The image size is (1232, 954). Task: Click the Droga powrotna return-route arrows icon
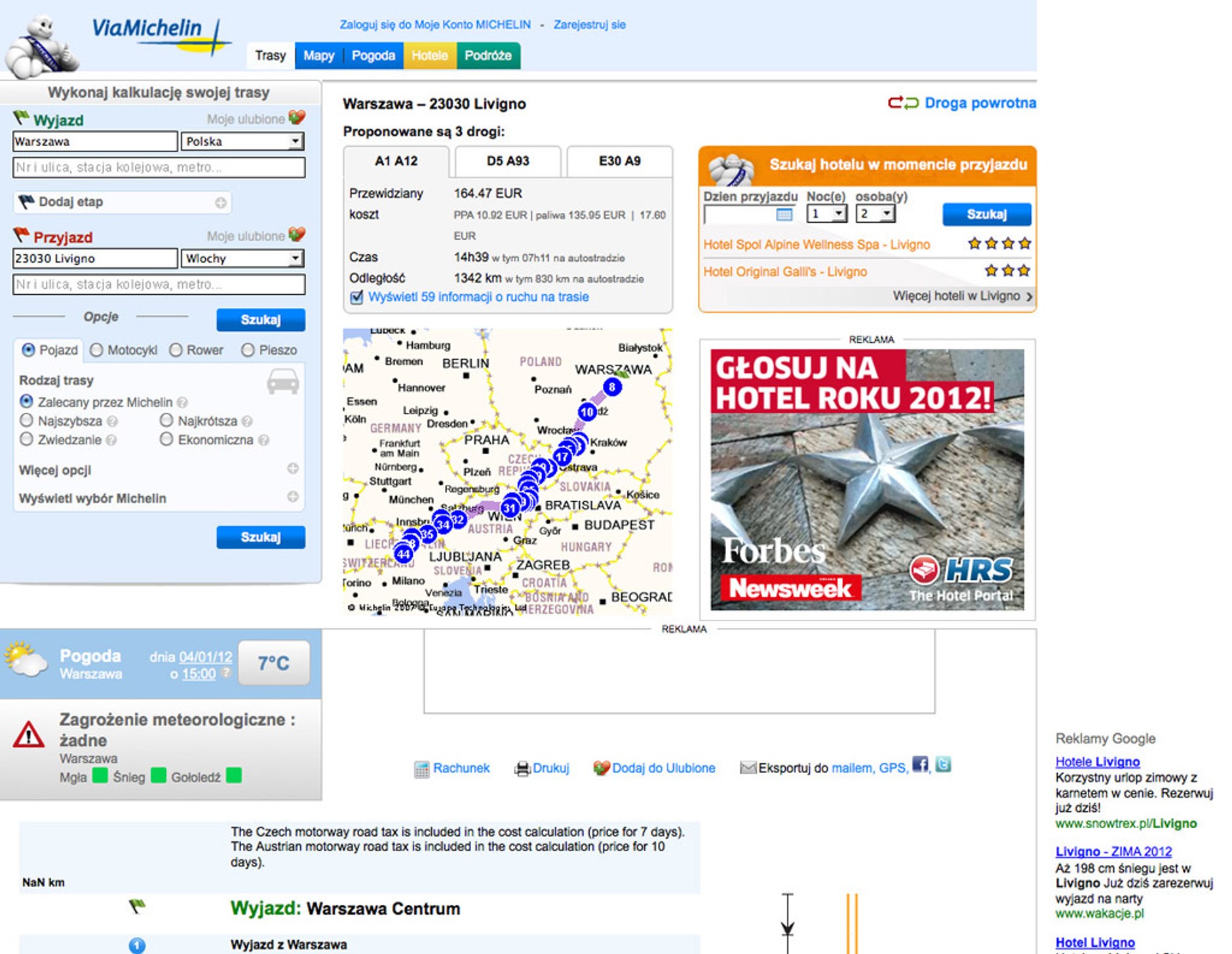[903, 103]
